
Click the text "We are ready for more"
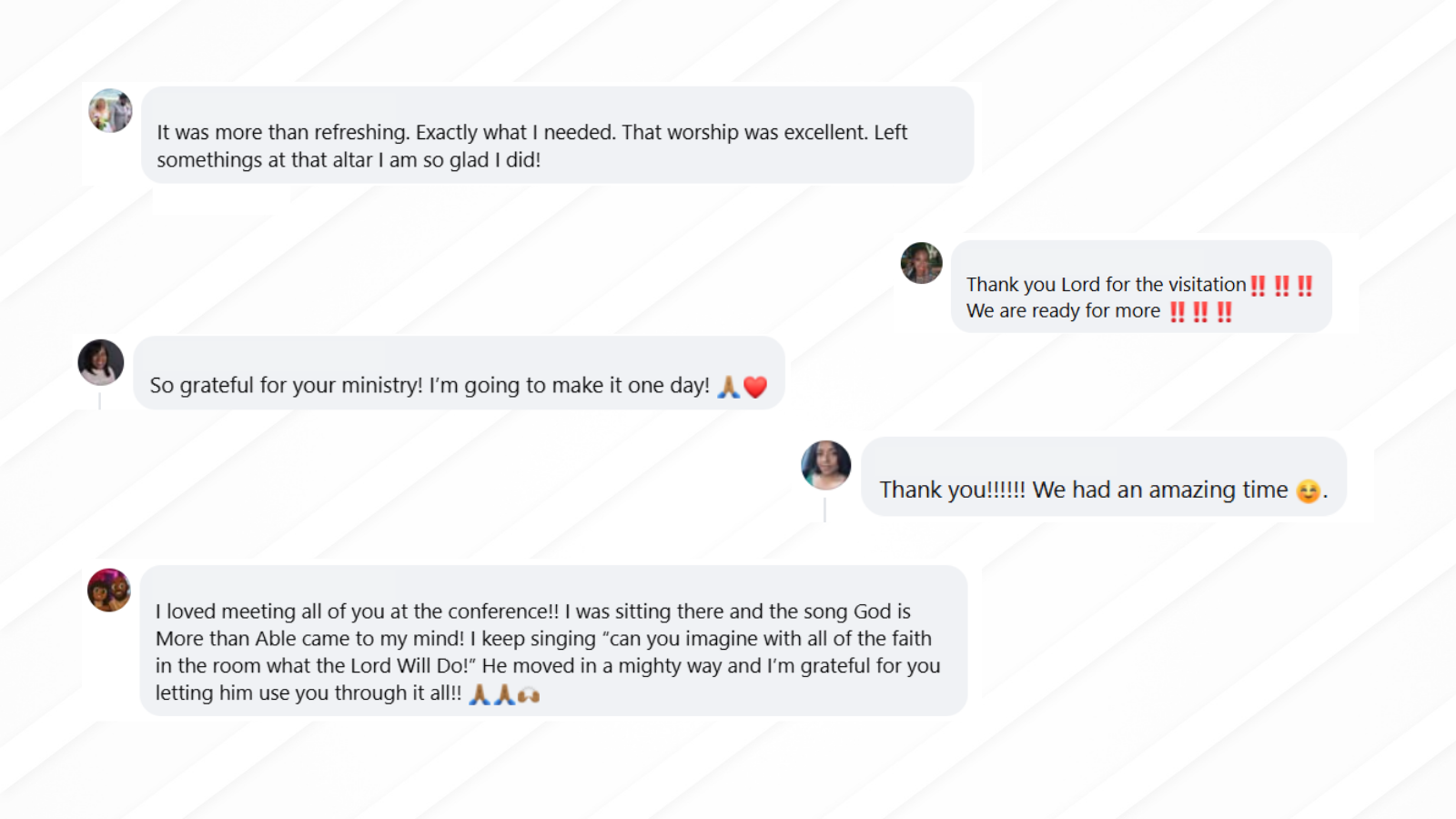[1063, 311]
